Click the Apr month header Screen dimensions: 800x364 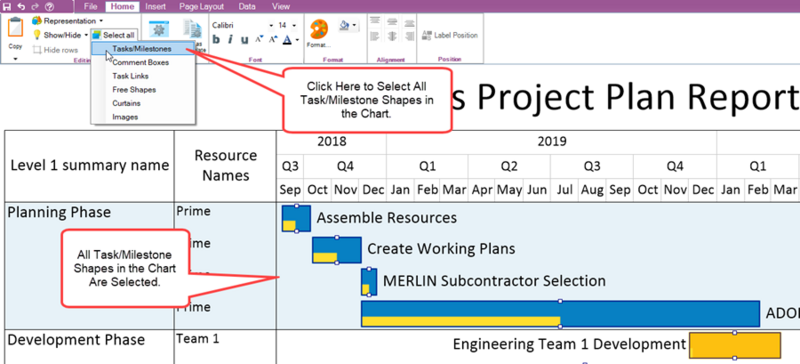point(482,190)
